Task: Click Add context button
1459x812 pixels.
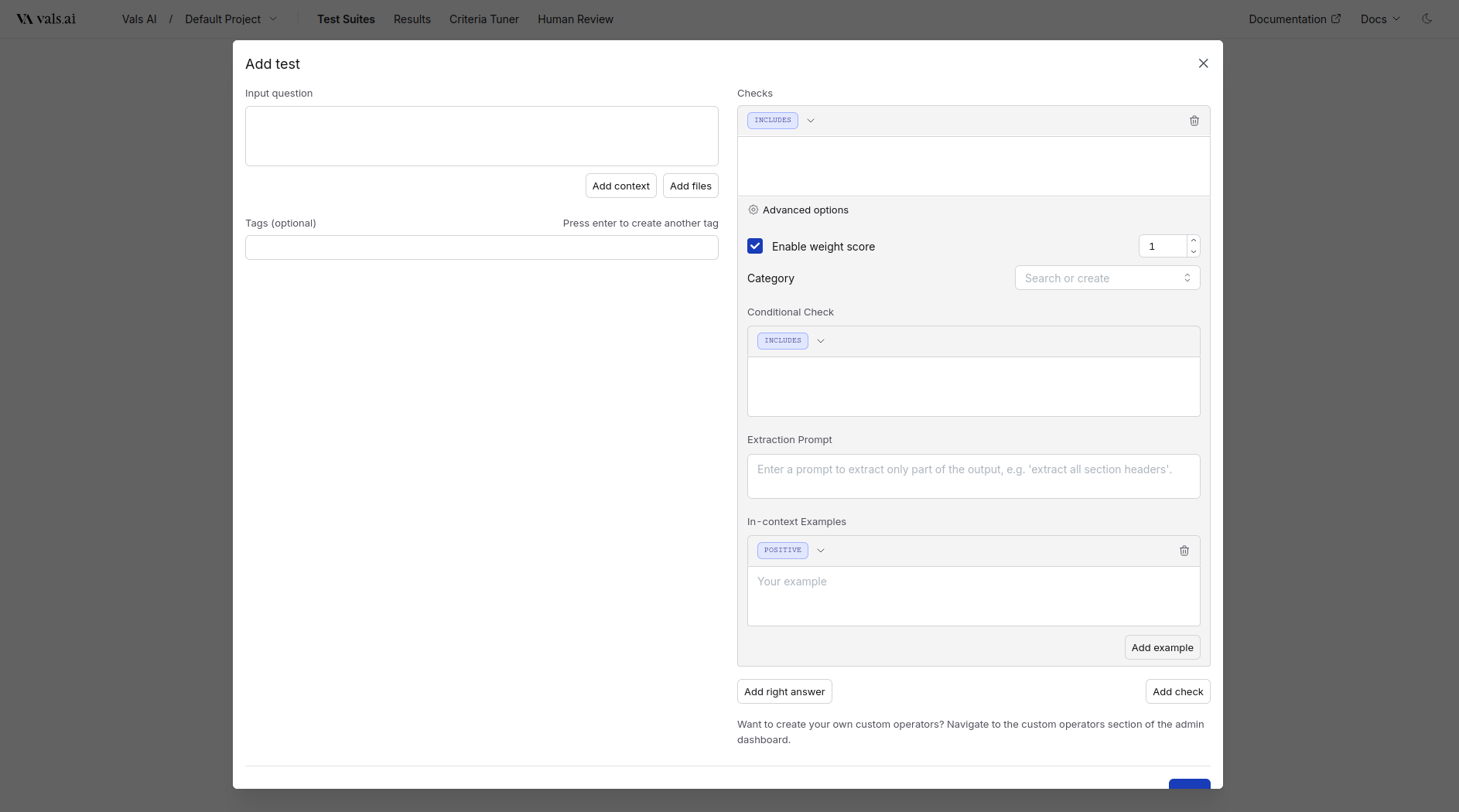Action: 621,186
